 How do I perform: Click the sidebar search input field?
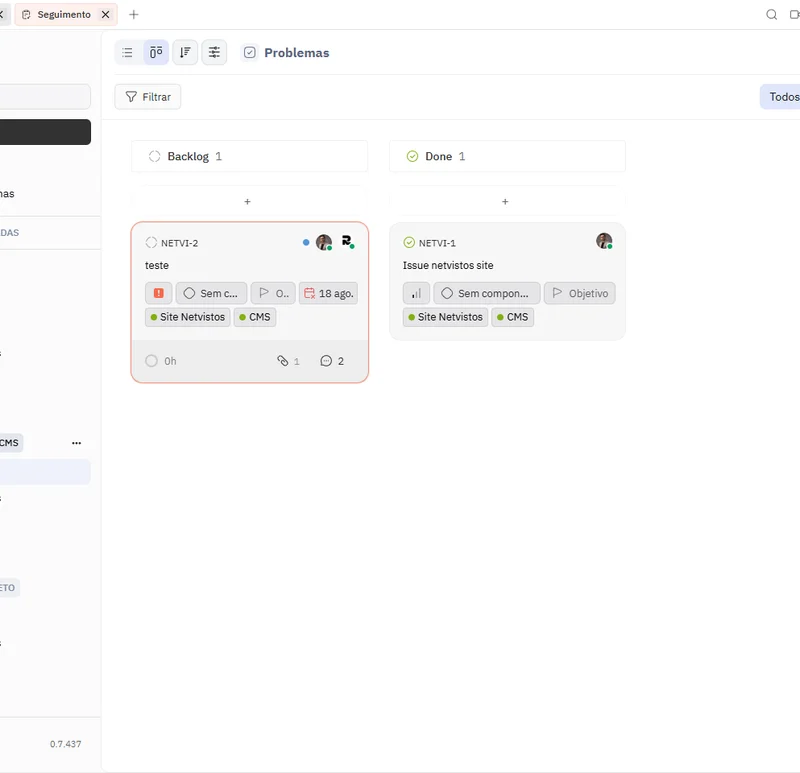pyautogui.click(x=45, y=97)
